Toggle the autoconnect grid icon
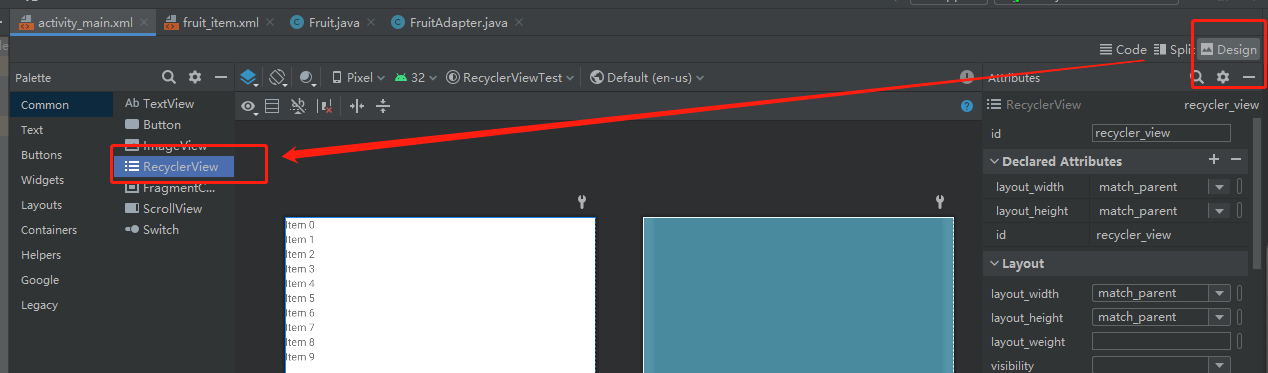Screen dimensions: 1268x373 [x=272, y=106]
